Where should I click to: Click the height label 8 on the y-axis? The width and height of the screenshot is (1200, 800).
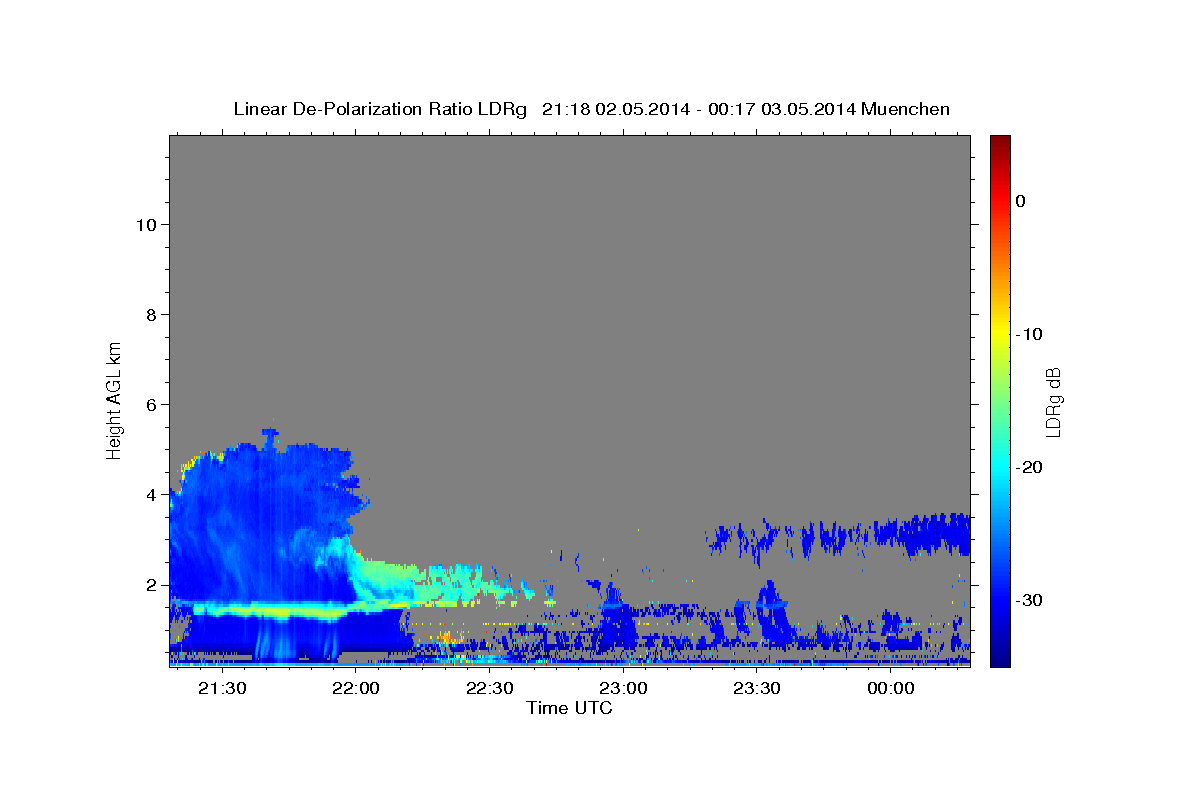[x=150, y=314]
